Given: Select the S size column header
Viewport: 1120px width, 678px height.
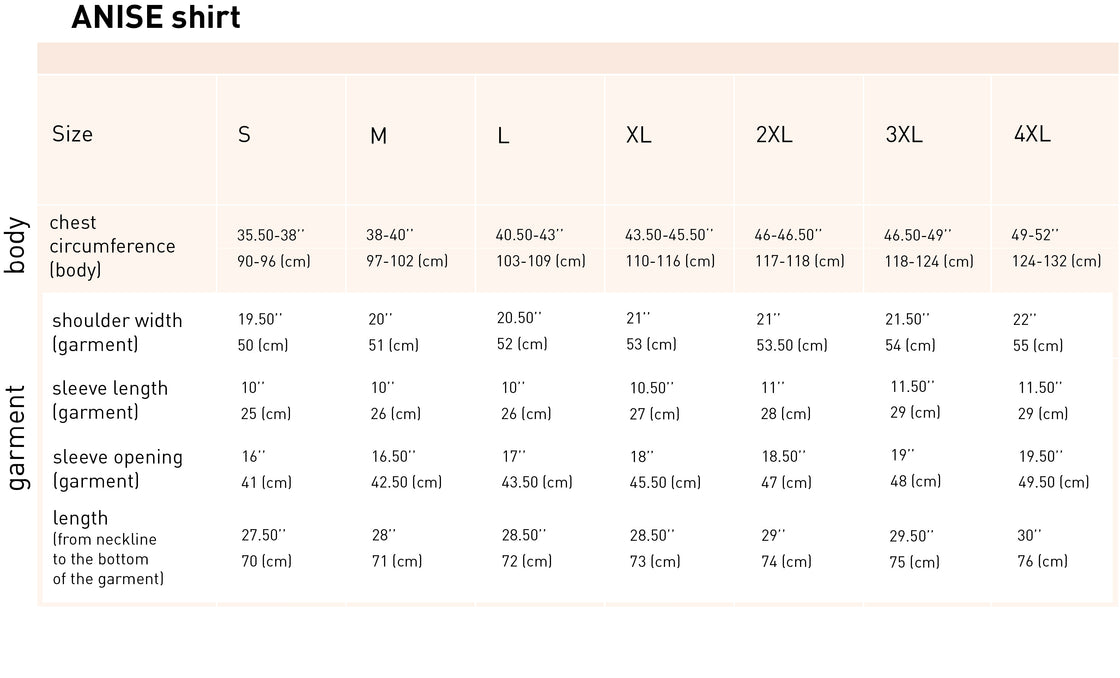Looking at the screenshot, I should (244, 135).
